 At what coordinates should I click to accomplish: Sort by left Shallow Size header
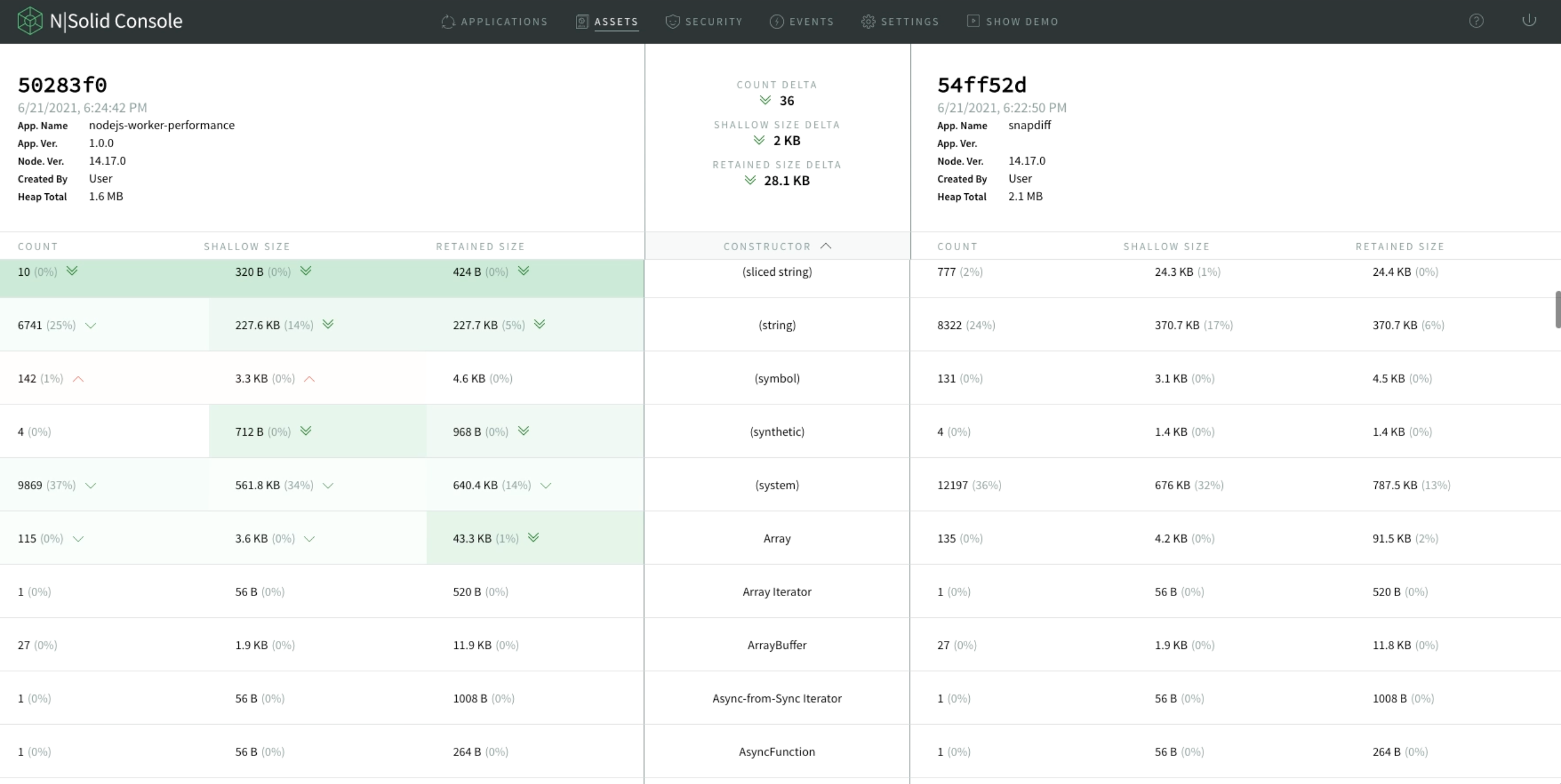[247, 247]
